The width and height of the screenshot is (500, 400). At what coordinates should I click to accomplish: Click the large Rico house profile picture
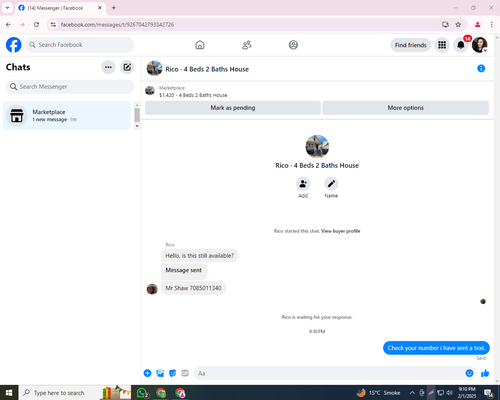pos(317,146)
